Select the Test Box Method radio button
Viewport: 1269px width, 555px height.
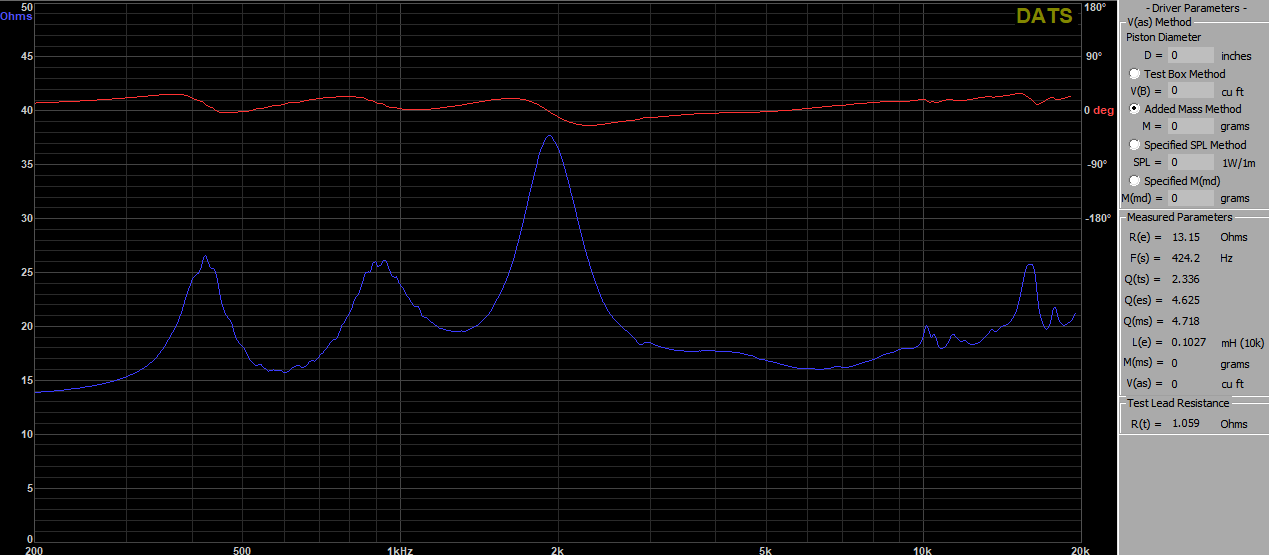click(x=1134, y=74)
